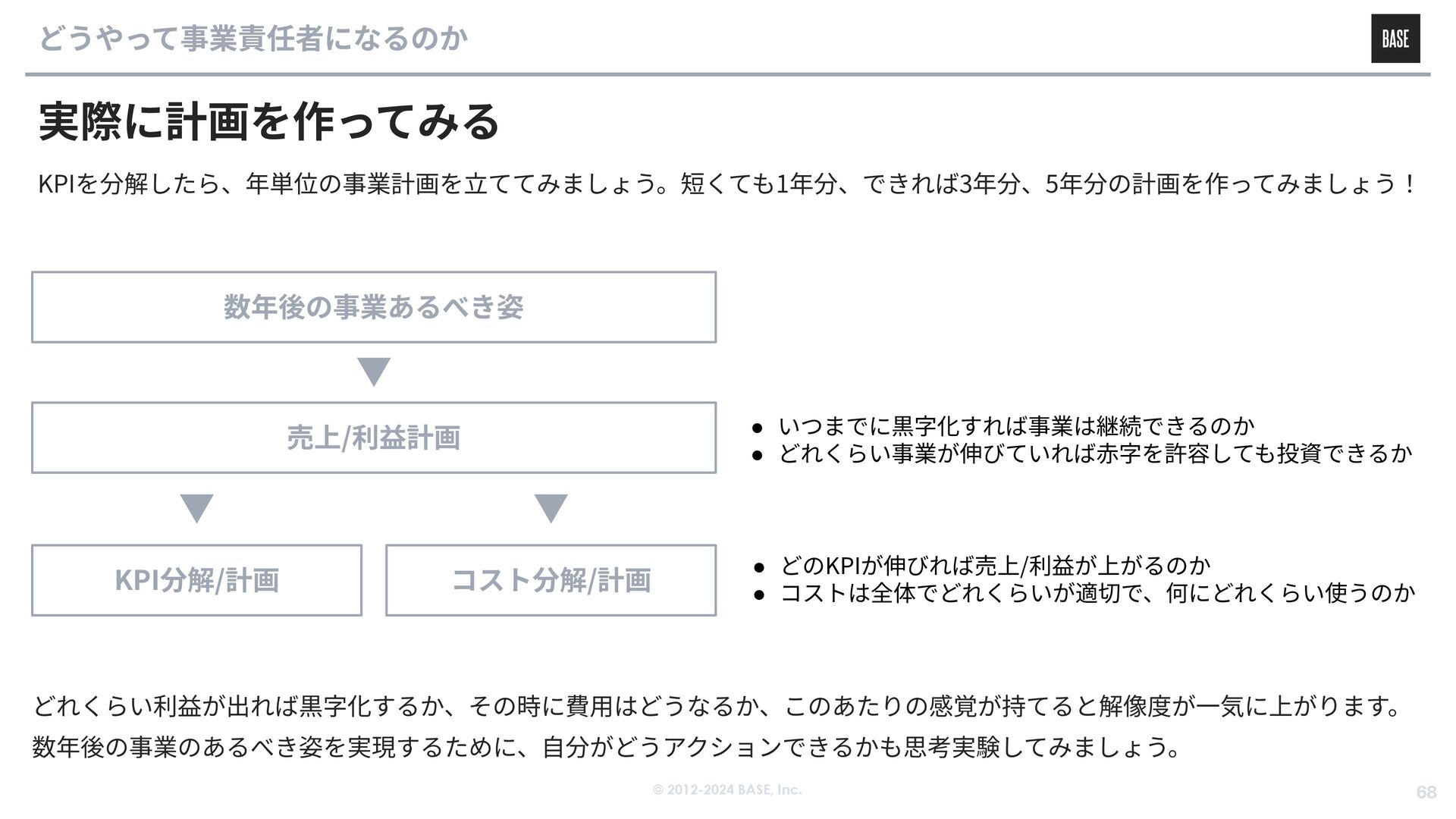Click the © 2012-2024 BASE, Inc. footer
Screen dimensions: 1456x819
pos(727,790)
